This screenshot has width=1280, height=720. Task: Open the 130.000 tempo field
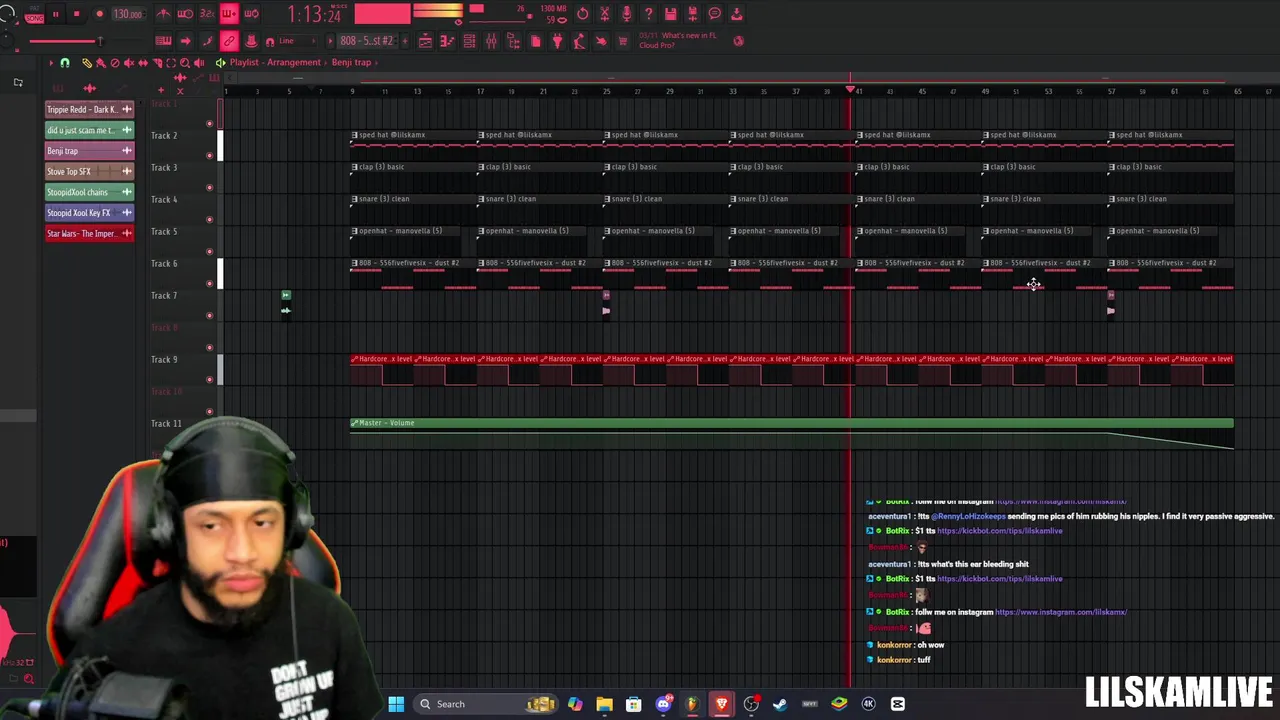127,14
